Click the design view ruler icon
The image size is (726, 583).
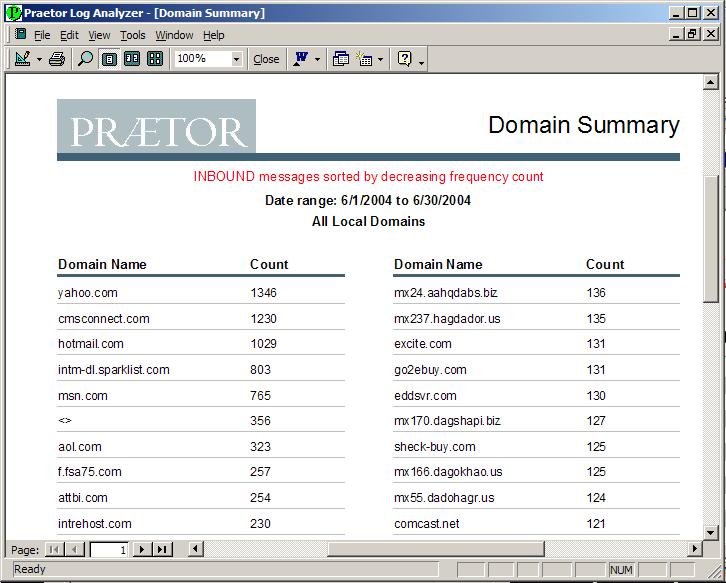point(22,59)
